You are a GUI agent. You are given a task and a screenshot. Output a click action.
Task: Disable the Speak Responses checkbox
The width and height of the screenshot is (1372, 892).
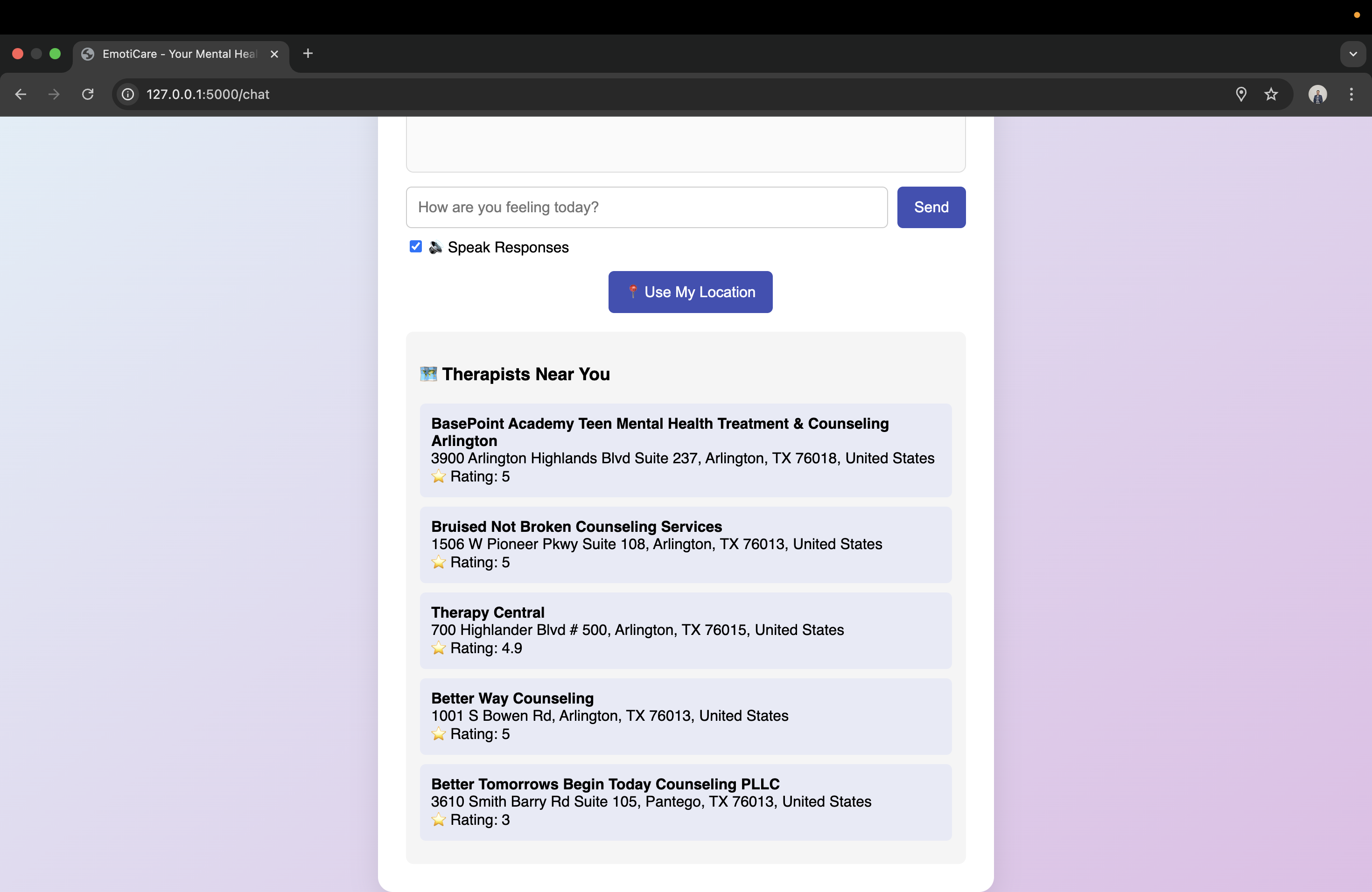tap(416, 247)
